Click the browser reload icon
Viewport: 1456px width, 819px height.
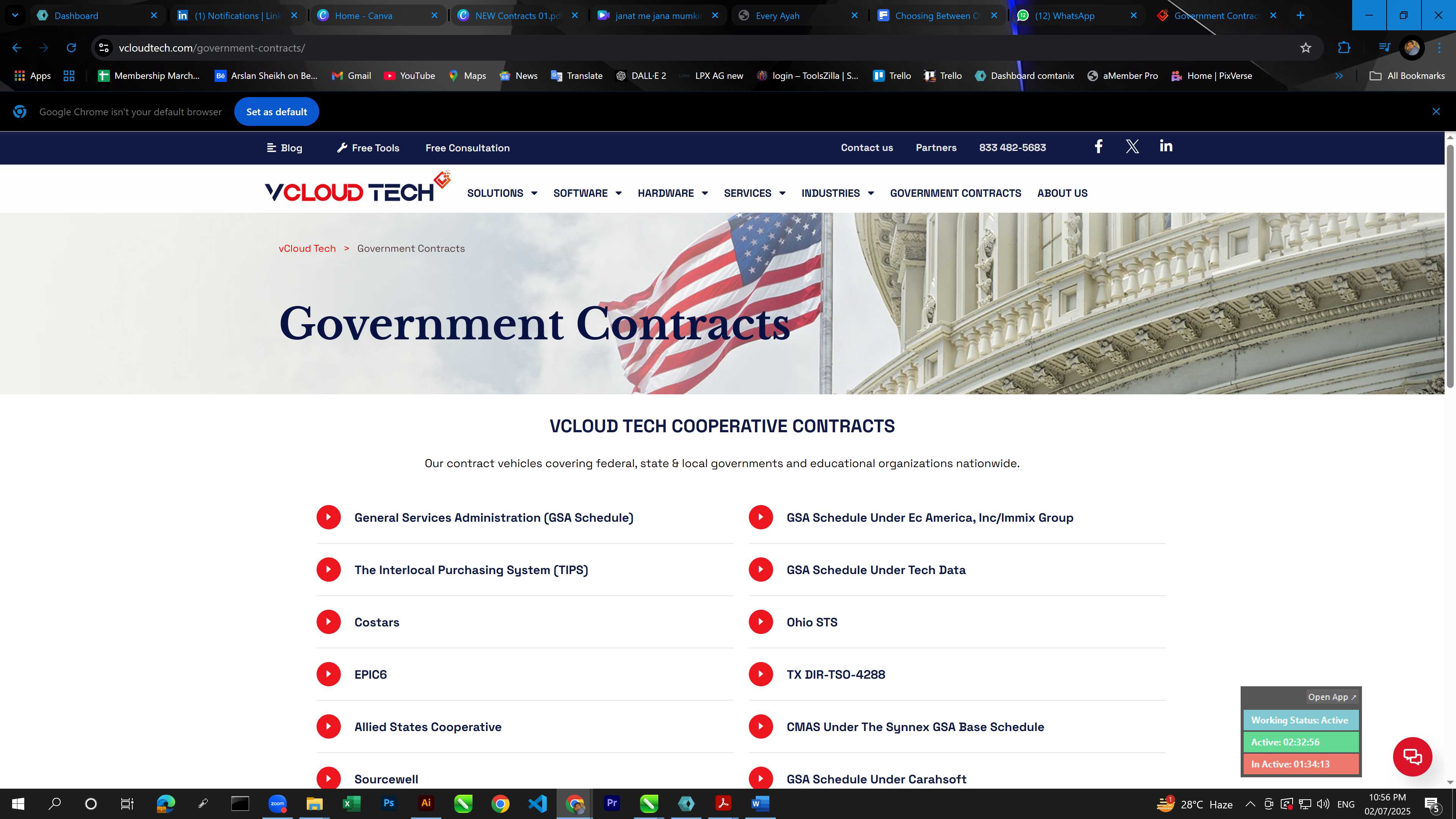(71, 48)
